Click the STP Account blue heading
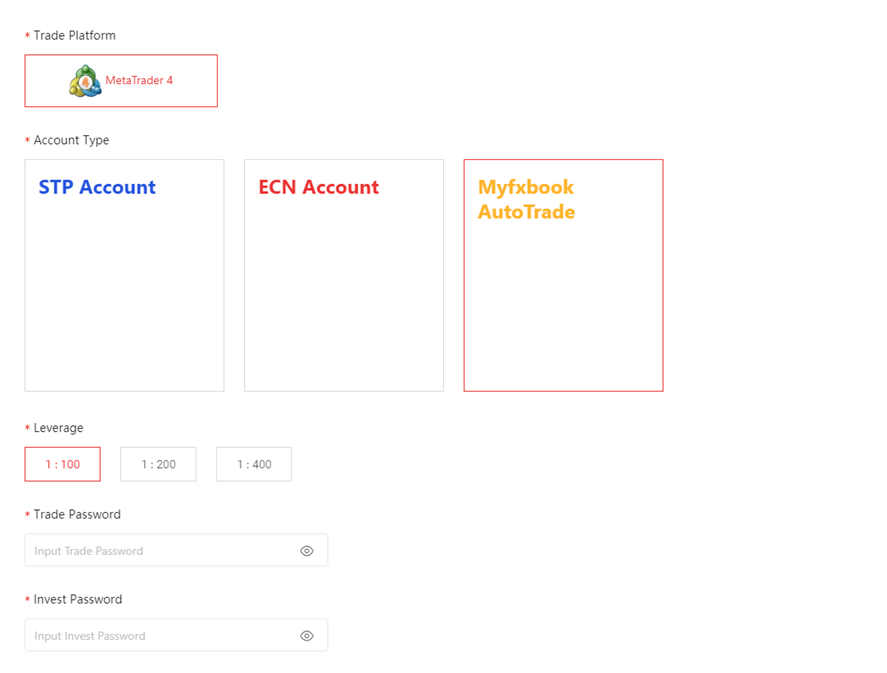 coord(97,187)
